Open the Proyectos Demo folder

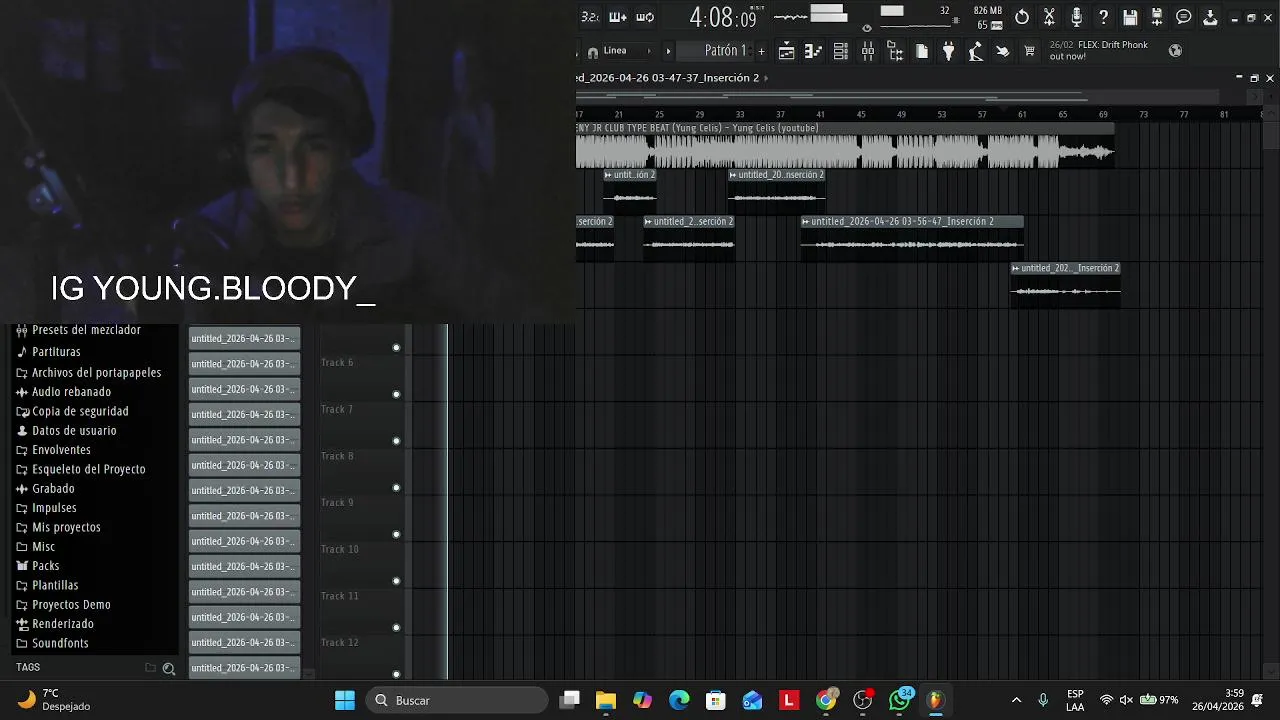63,605
